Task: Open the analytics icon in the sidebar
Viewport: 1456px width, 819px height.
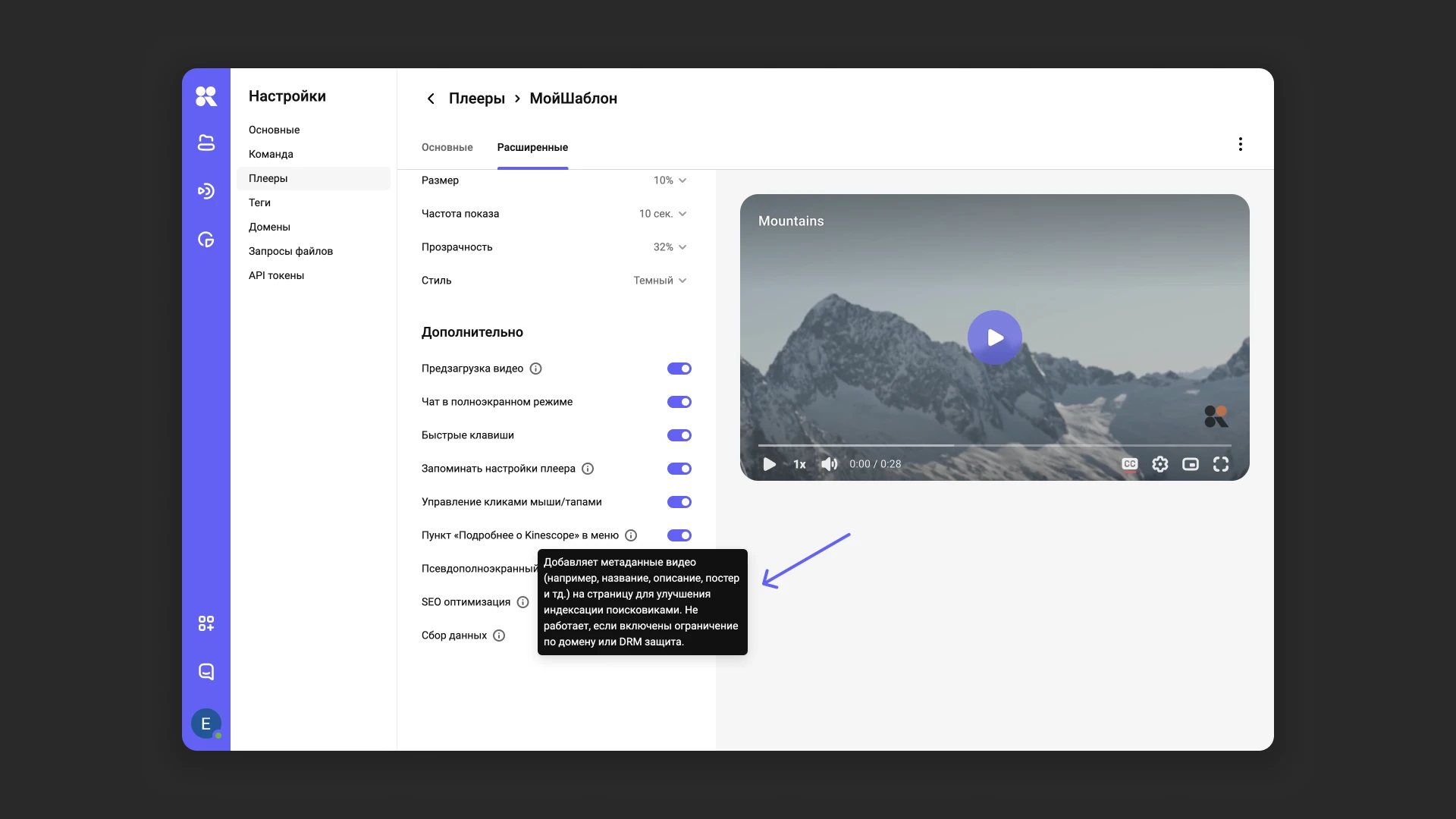Action: 206,240
